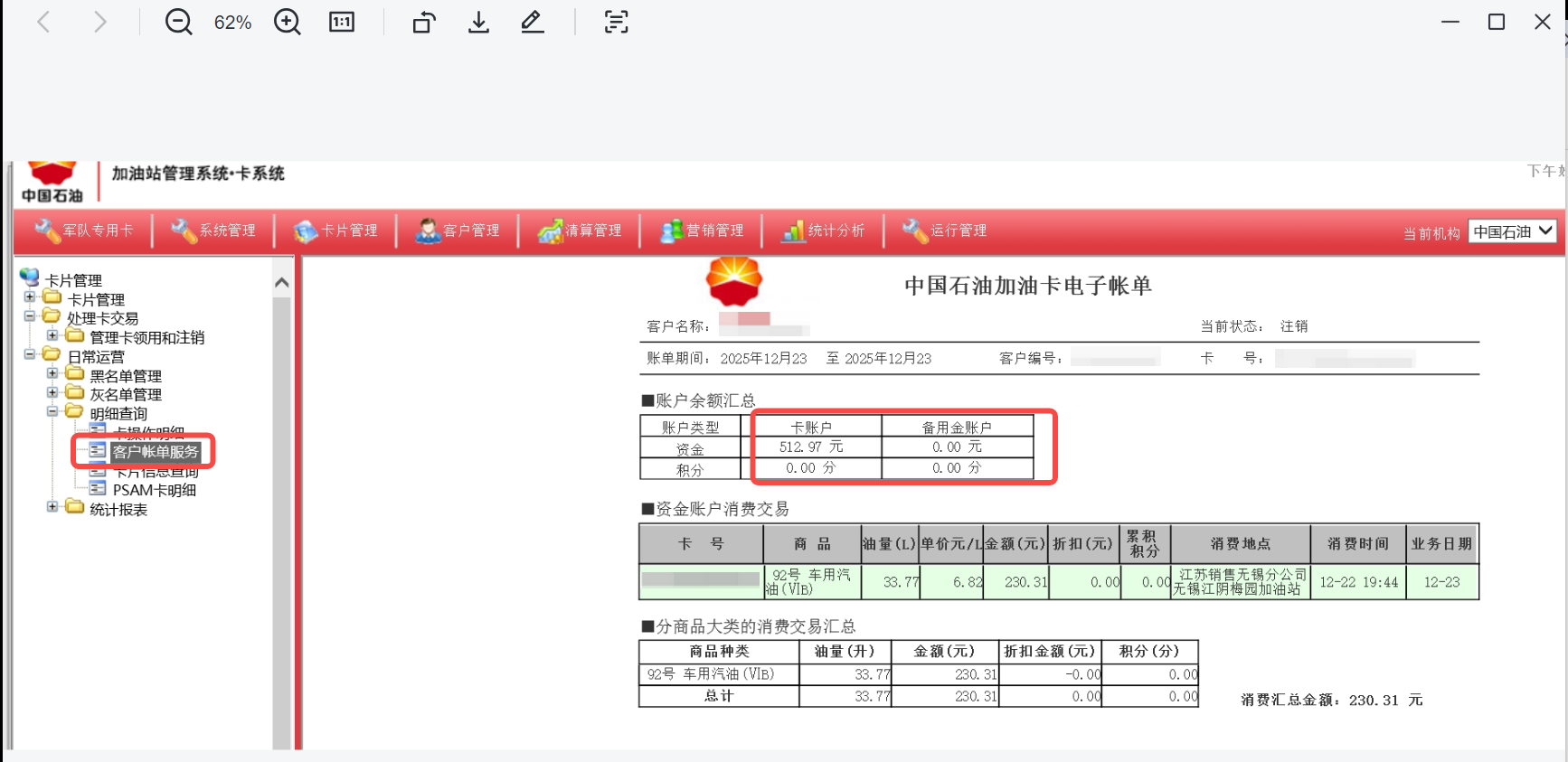Click the zoom out magnifier icon
This screenshot has width=1568, height=762.
[x=178, y=22]
